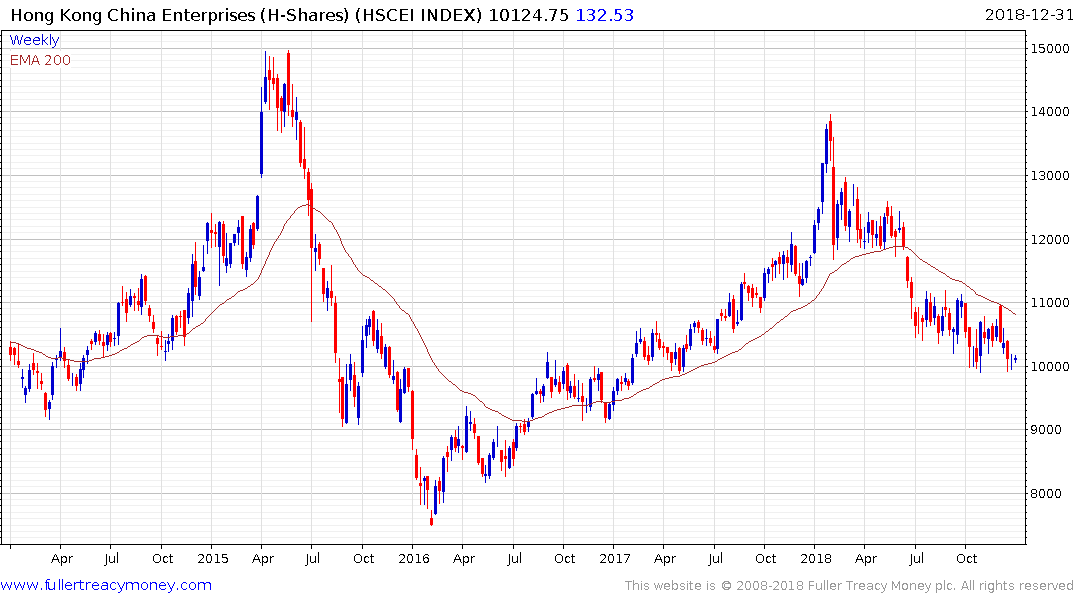Select the 2017 marker on the time axis
The height and width of the screenshot is (600, 1075).
[616, 558]
